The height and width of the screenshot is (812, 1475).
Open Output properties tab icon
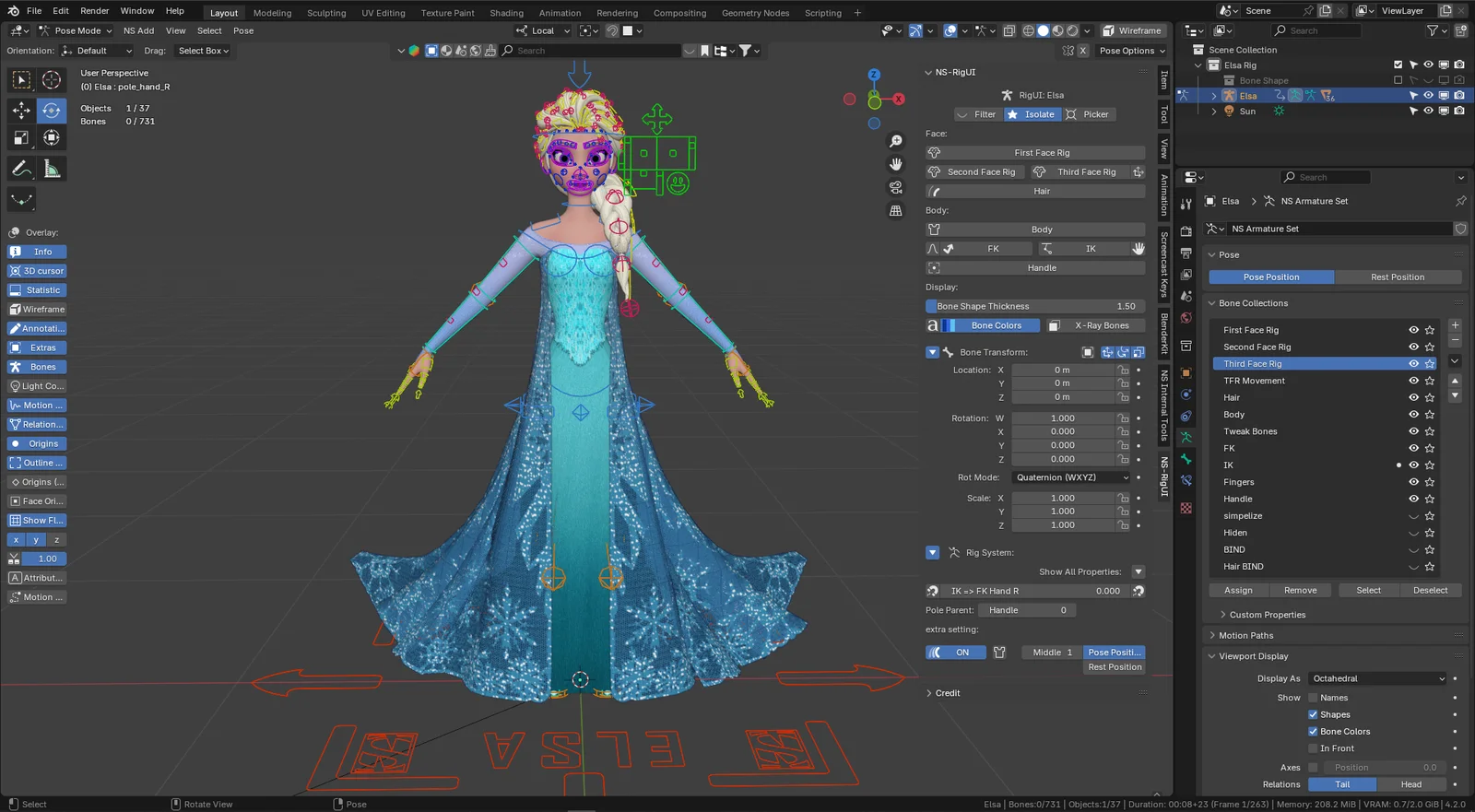pyautogui.click(x=1186, y=253)
